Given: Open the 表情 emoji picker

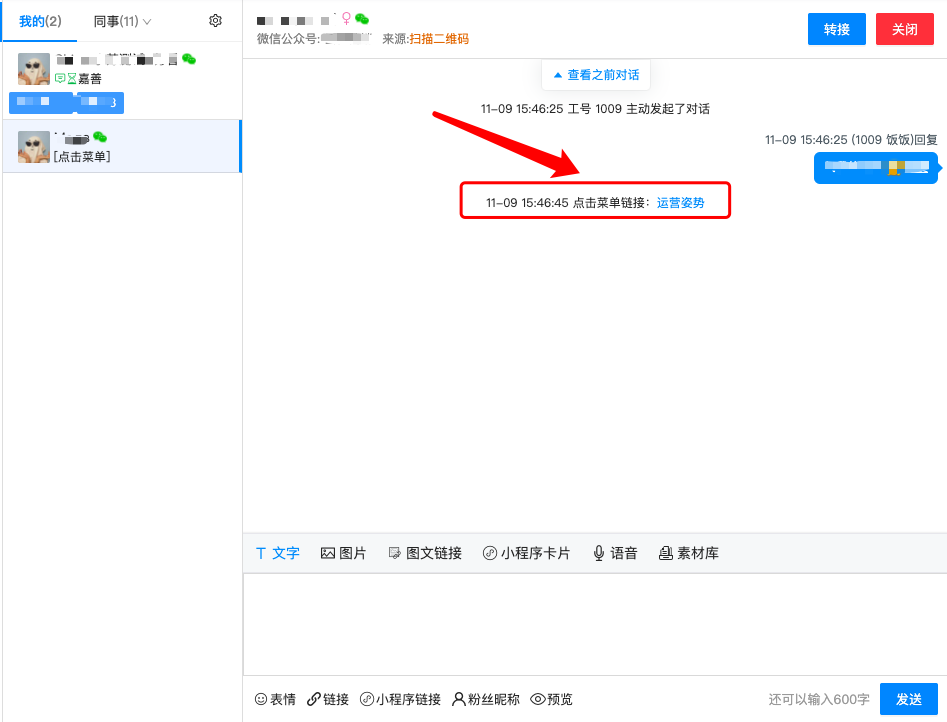Looking at the screenshot, I should [x=275, y=699].
